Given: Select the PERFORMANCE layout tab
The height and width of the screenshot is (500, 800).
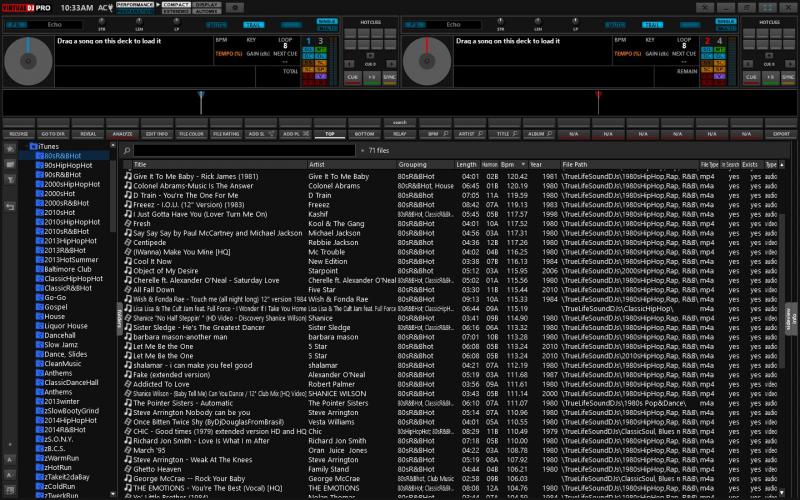Looking at the screenshot, I should pos(135,5).
